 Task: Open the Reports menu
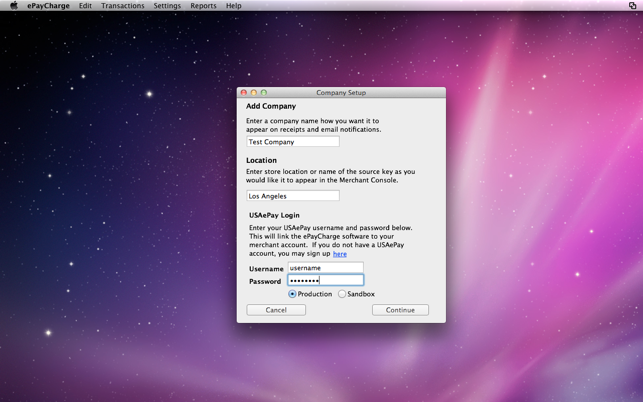(x=203, y=6)
